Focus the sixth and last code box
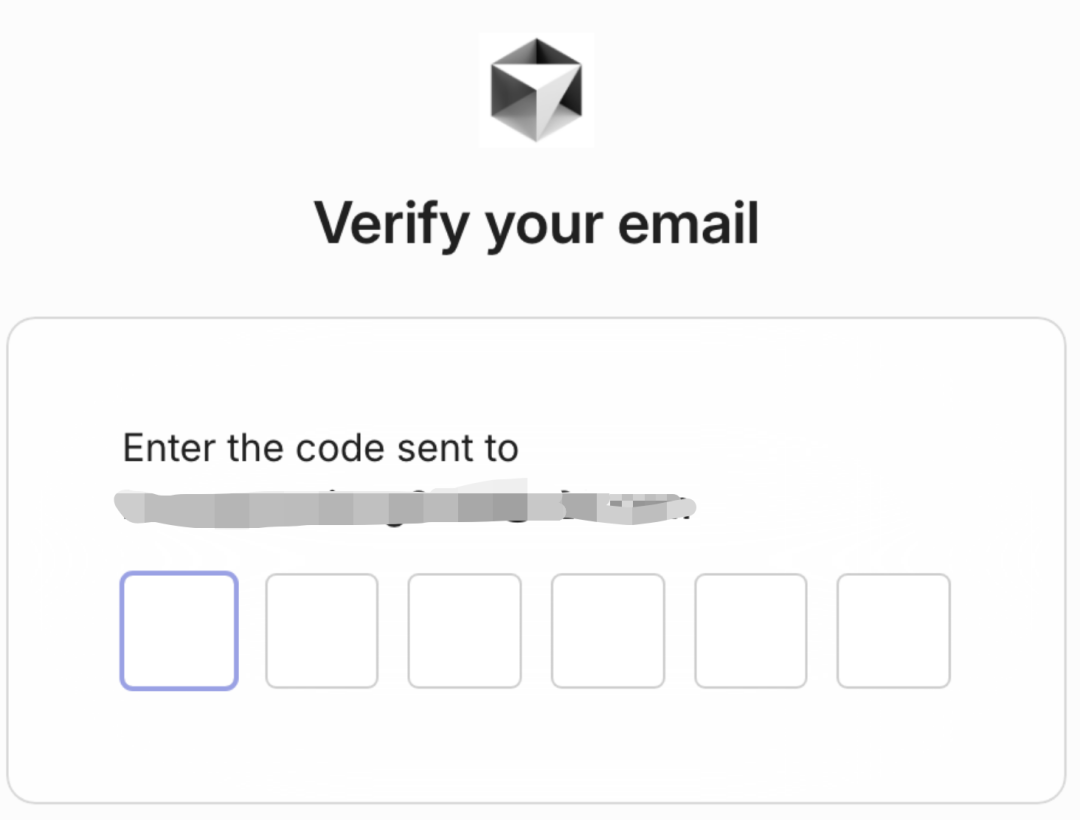 click(893, 631)
